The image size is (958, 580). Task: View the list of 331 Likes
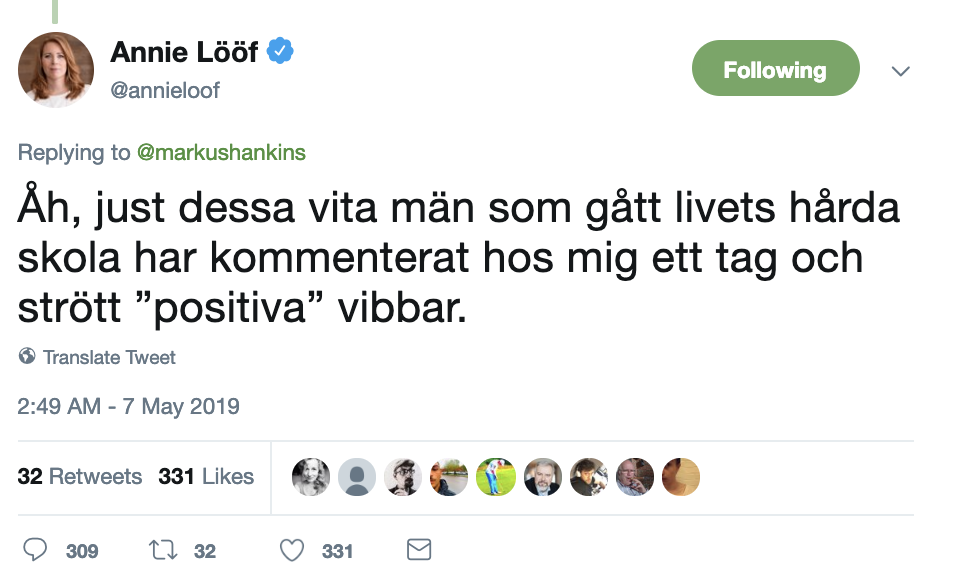pyautogui.click(x=206, y=476)
